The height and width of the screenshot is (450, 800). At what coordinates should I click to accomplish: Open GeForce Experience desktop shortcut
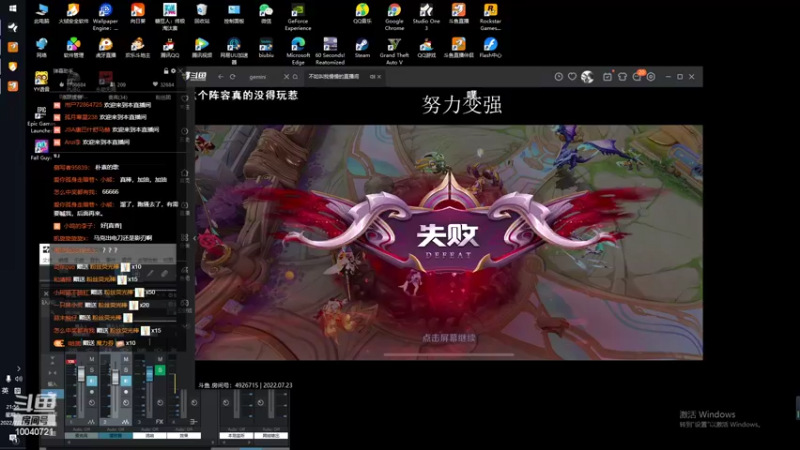pyautogui.click(x=297, y=16)
